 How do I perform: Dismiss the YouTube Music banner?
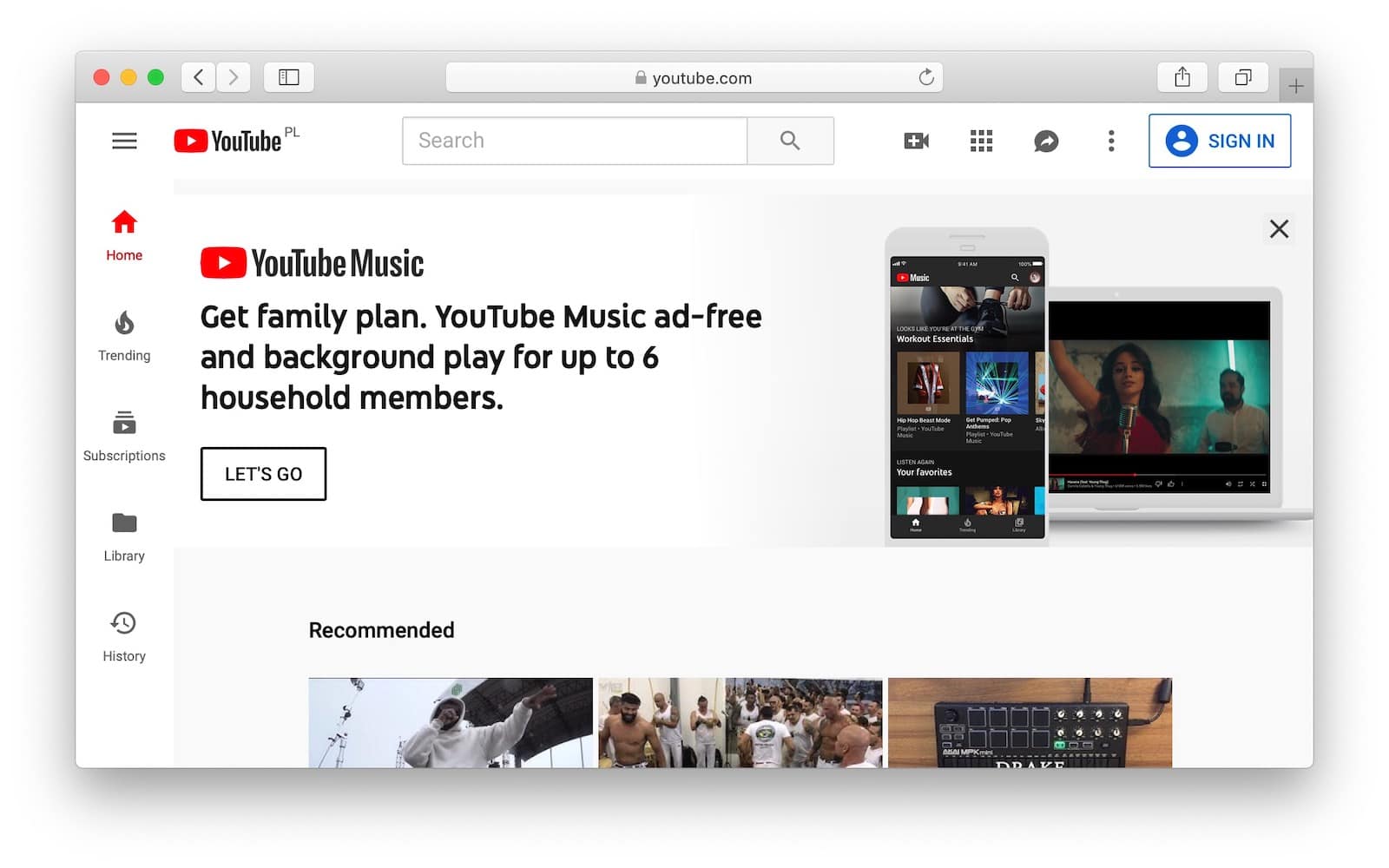pyautogui.click(x=1279, y=228)
